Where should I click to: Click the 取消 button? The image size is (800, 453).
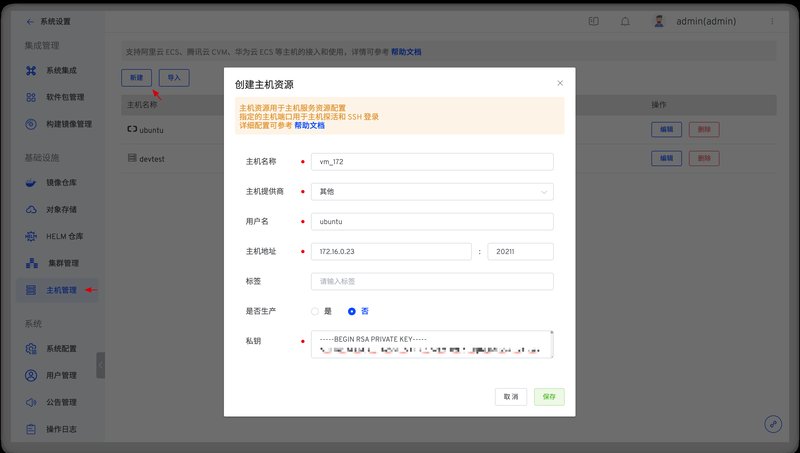pyautogui.click(x=510, y=396)
